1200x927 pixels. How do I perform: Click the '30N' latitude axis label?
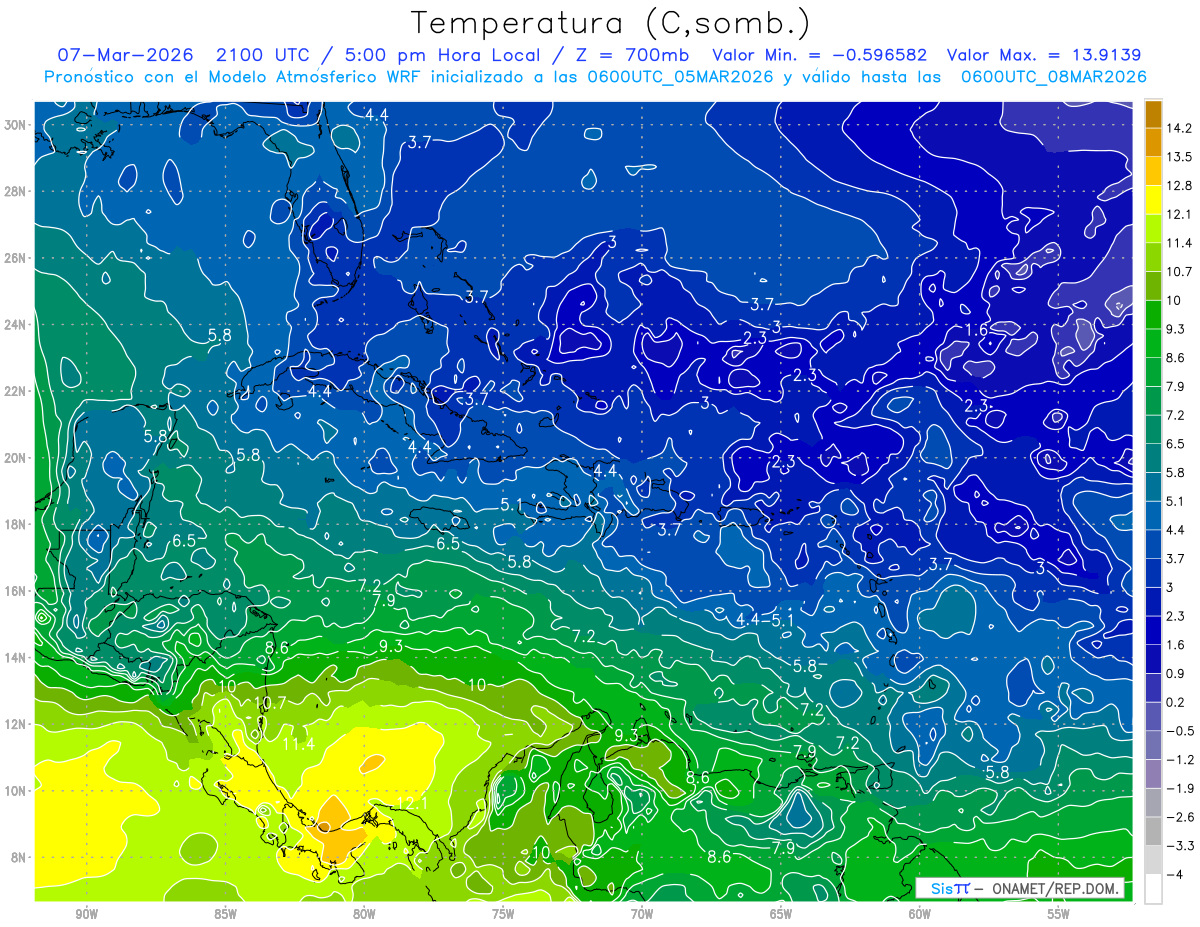16,125
